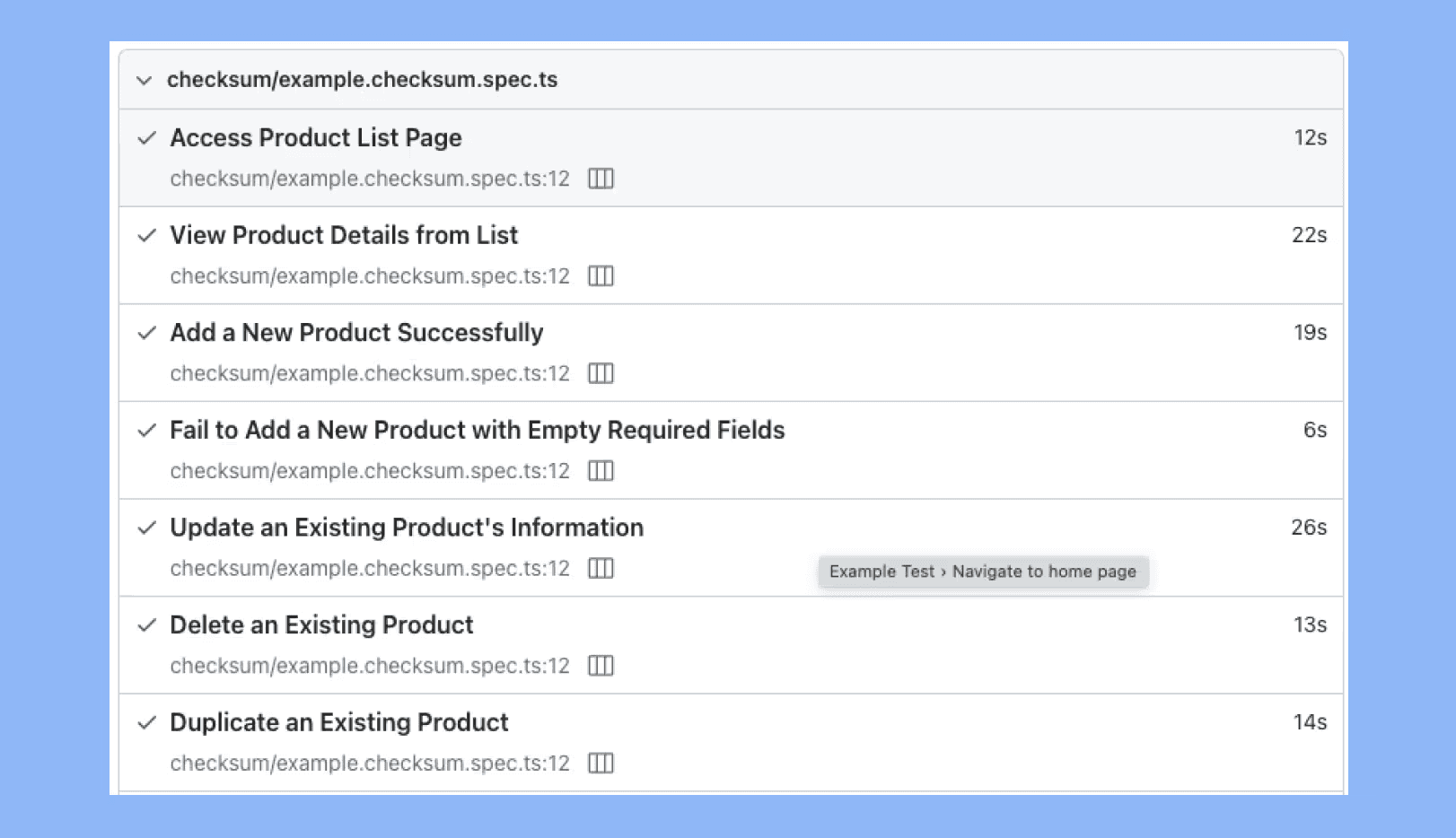Open trace viewer for Add a New Product Successfully
1456x838 pixels.
(x=601, y=373)
